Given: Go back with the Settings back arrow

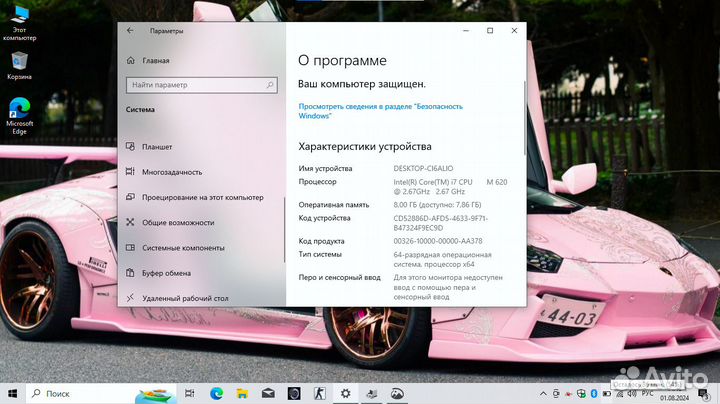Looking at the screenshot, I should coord(130,30).
